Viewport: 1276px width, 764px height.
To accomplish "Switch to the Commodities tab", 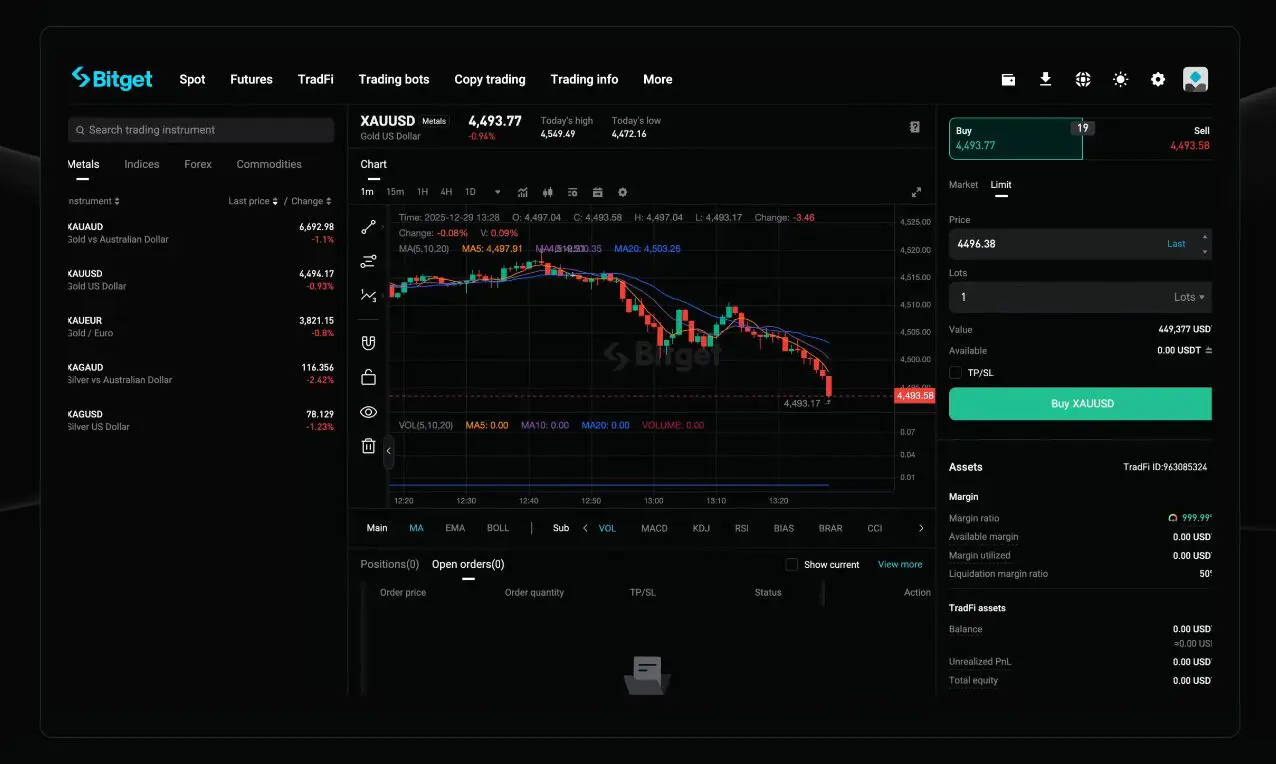I will [x=269, y=164].
